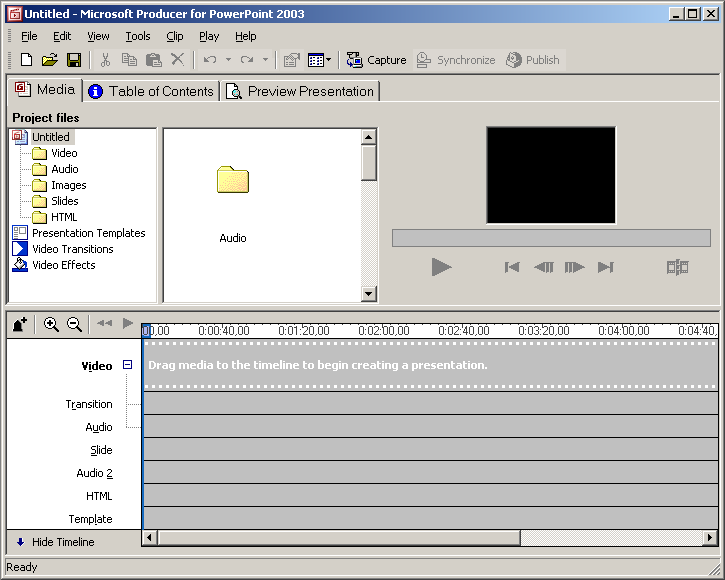Open the Play menu
The width and height of the screenshot is (725, 580).
(209, 36)
